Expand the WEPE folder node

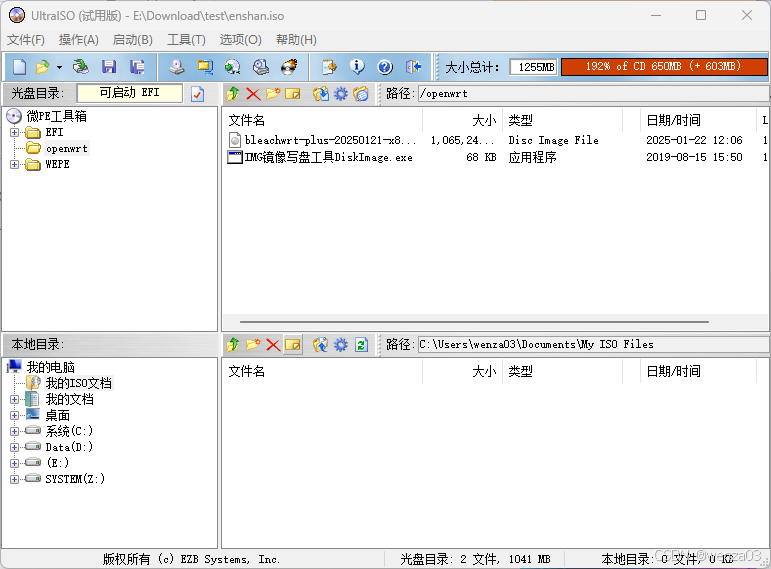click(x=14, y=164)
